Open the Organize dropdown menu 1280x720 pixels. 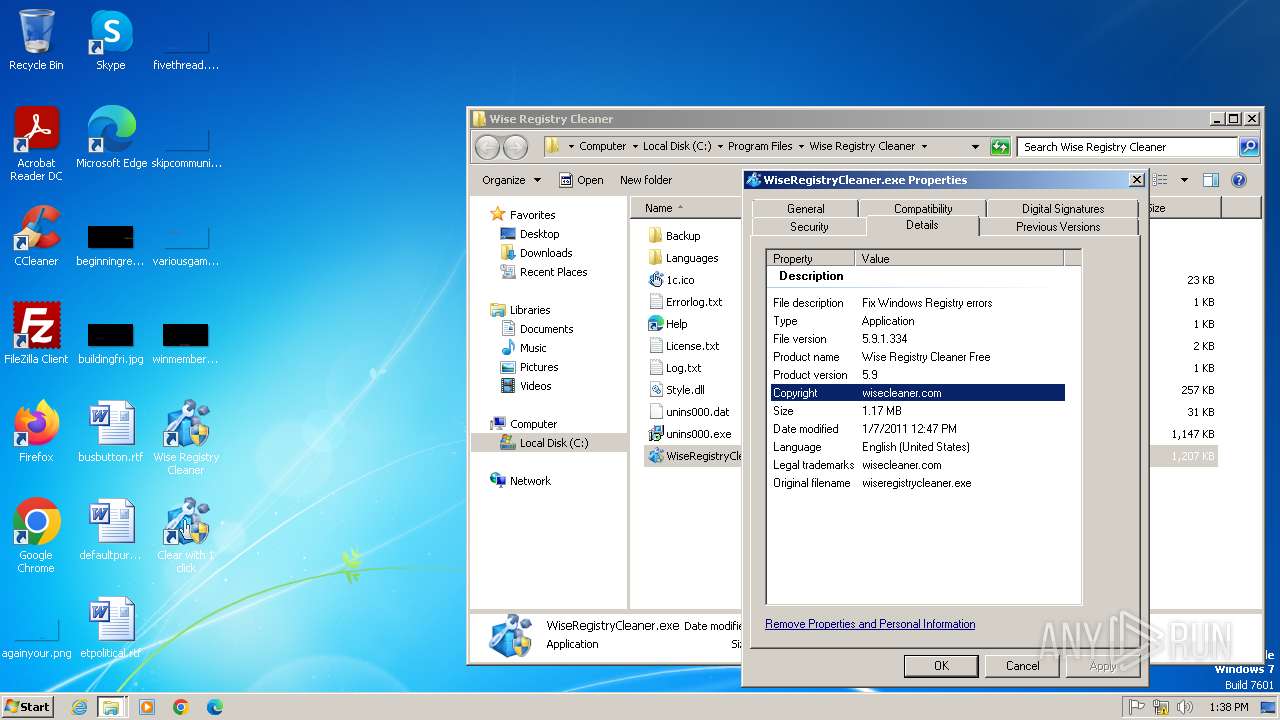pyautogui.click(x=511, y=180)
